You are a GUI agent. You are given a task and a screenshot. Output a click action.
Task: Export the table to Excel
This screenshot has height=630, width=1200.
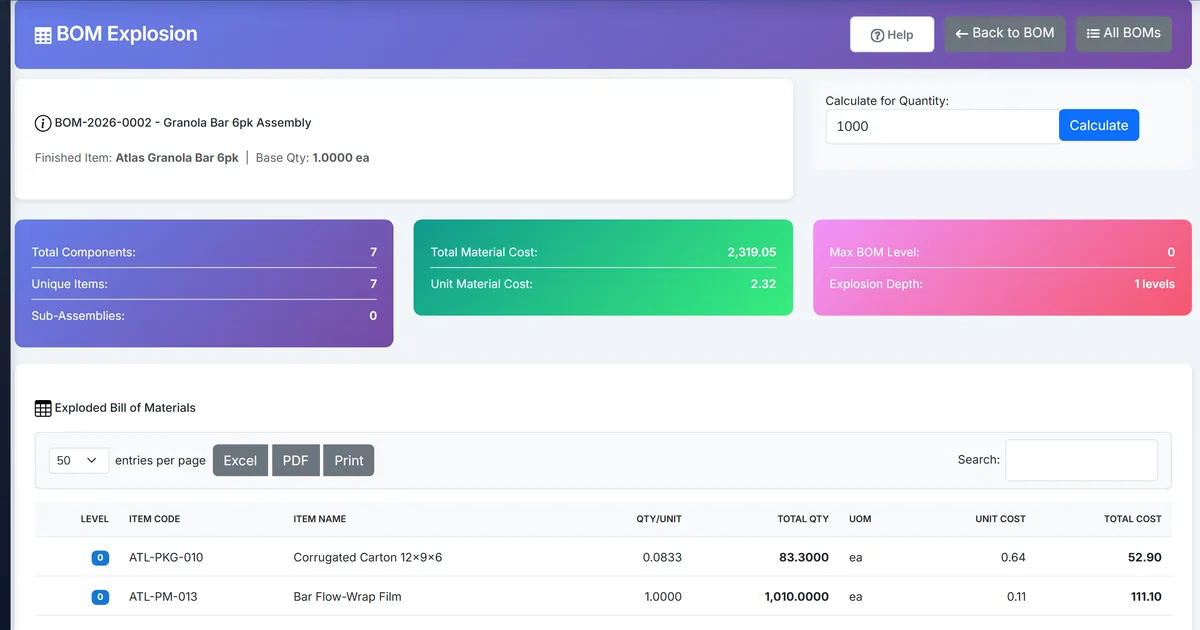click(x=240, y=460)
